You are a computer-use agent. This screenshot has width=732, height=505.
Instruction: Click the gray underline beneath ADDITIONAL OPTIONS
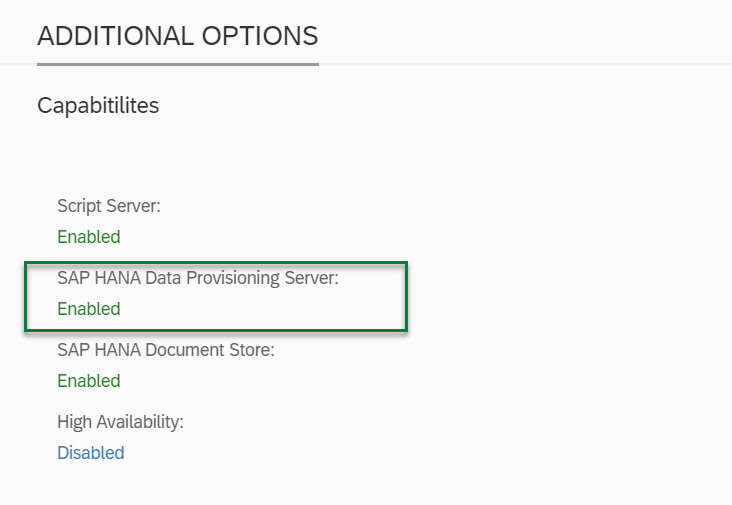tap(178, 64)
